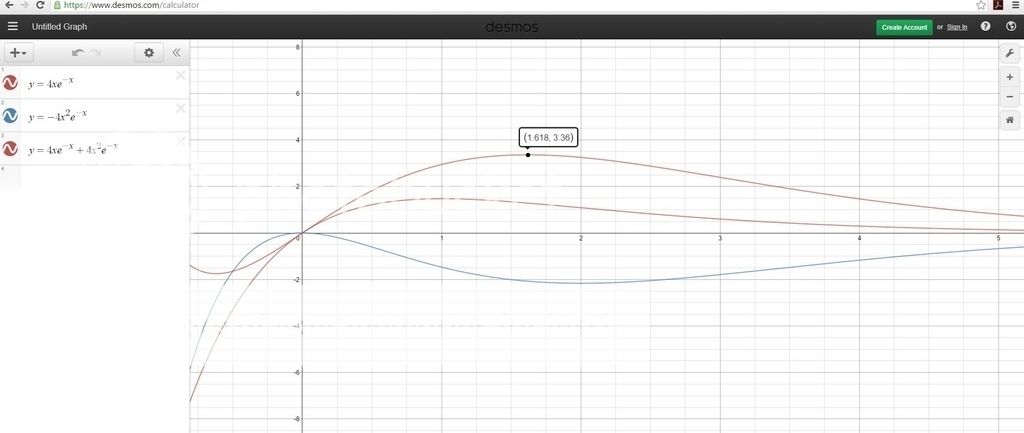Hide the blue y = -4x²e^-x graph
Image resolution: width=1024 pixels, height=433 pixels.
pos(10,116)
